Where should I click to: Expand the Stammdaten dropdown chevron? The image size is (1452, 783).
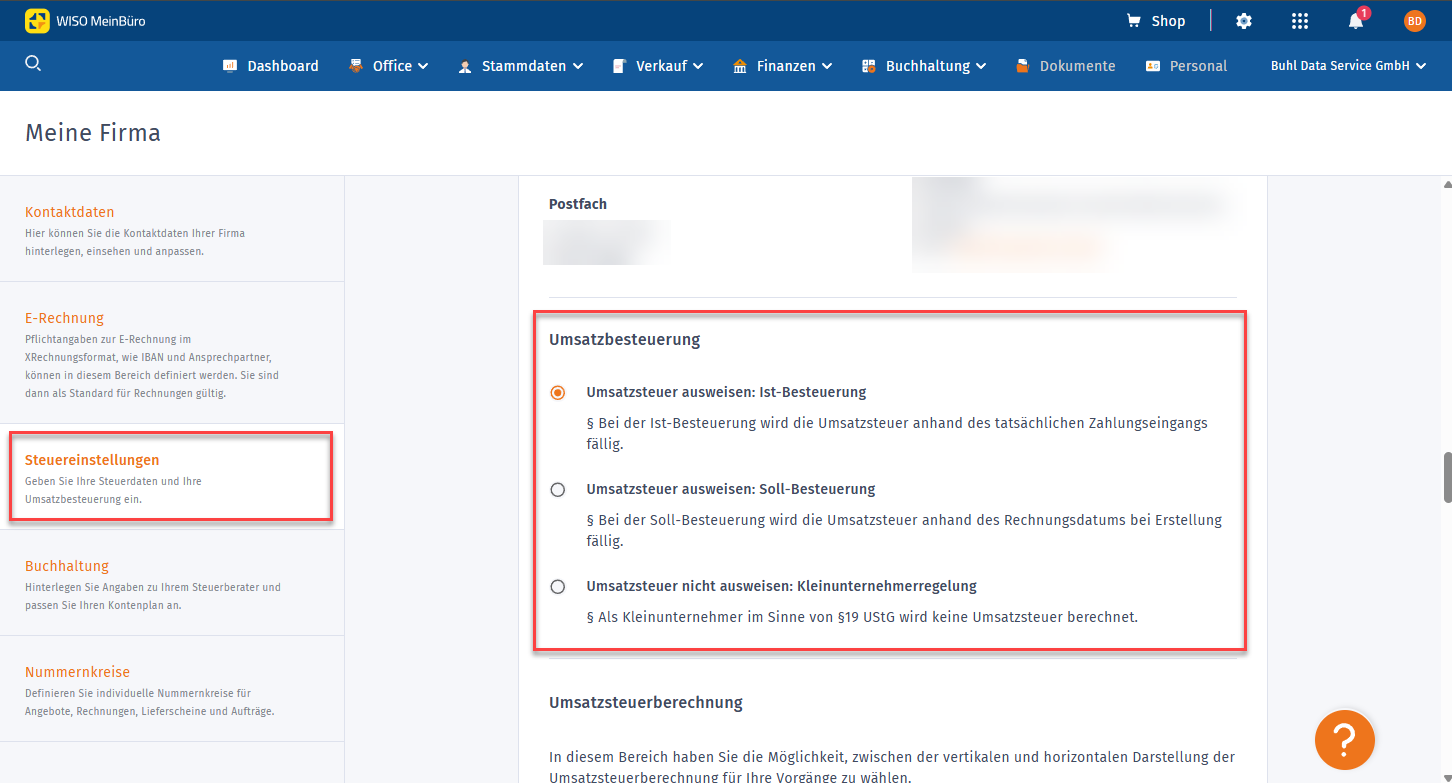[x=578, y=66]
